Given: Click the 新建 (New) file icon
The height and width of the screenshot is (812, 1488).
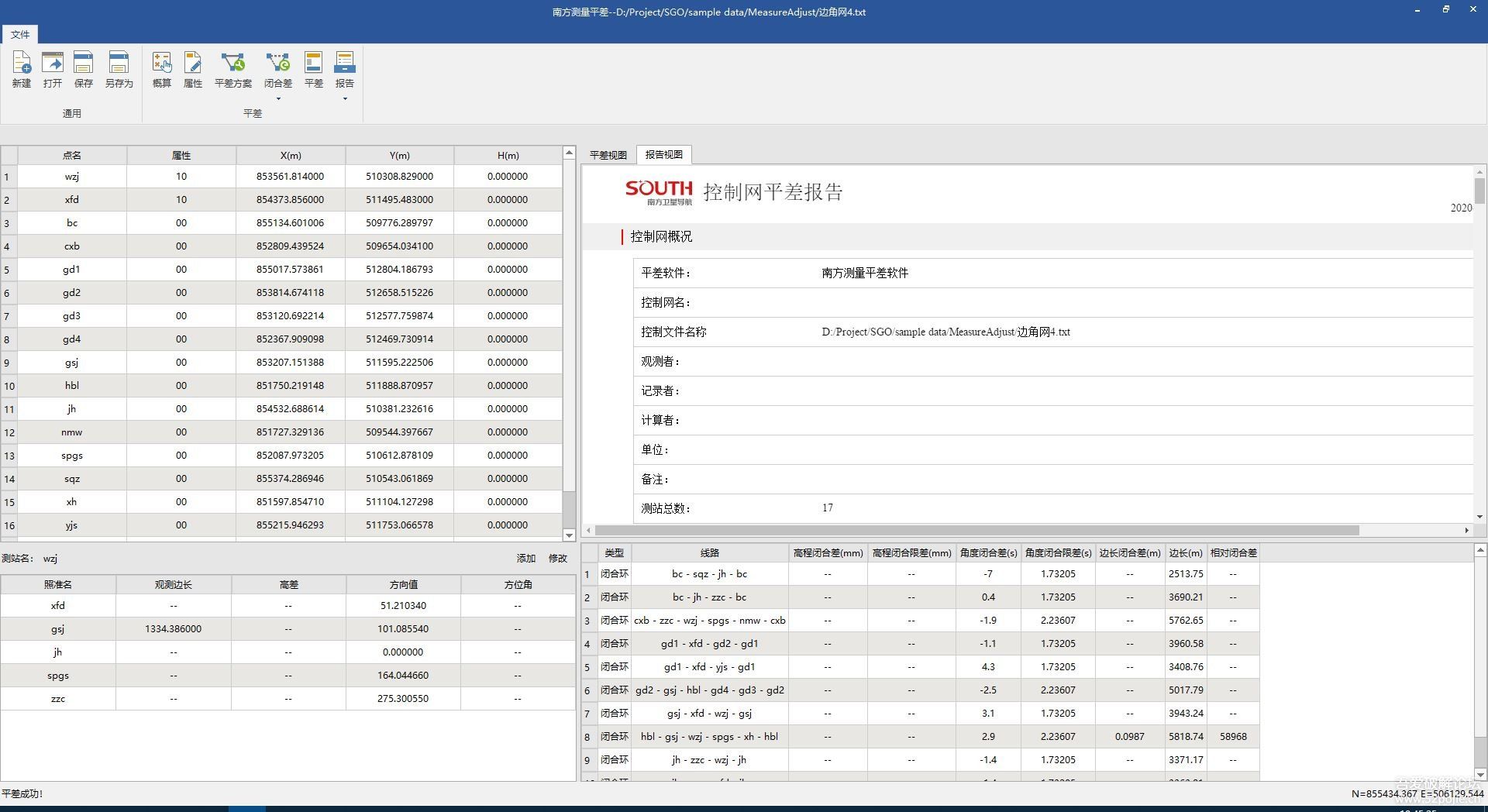Looking at the screenshot, I should pos(22,69).
